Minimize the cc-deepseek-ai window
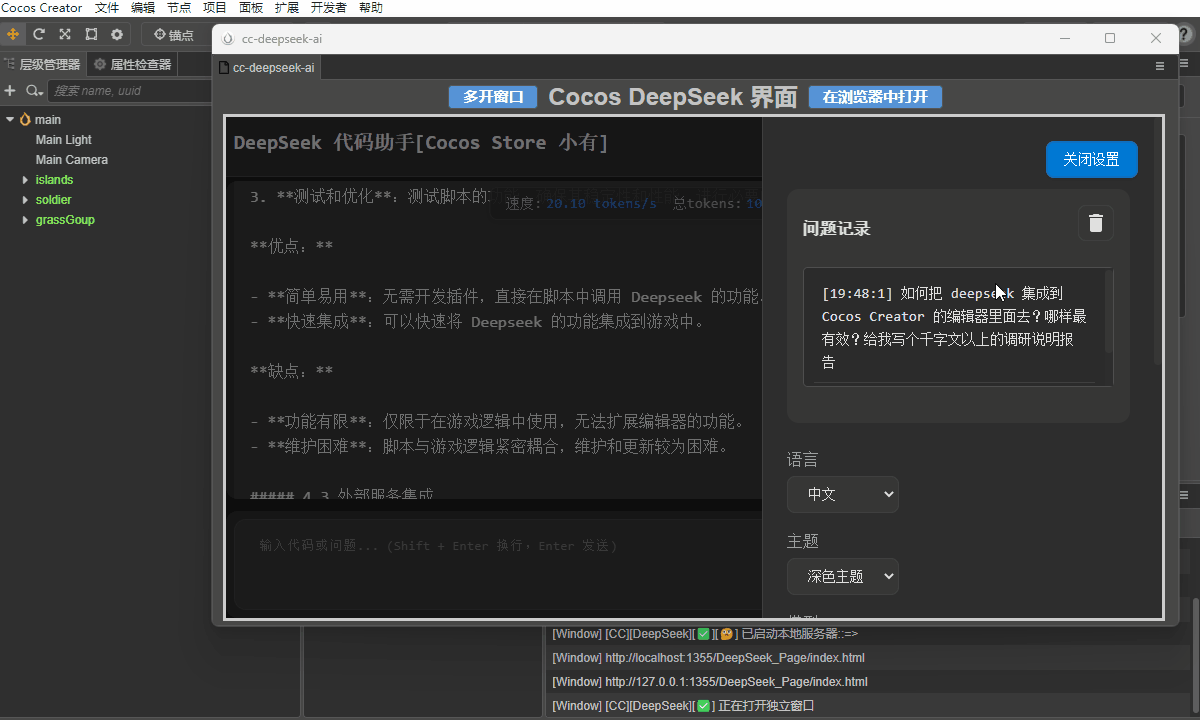This screenshot has width=1200, height=720. pyautogui.click(x=1064, y=39)
